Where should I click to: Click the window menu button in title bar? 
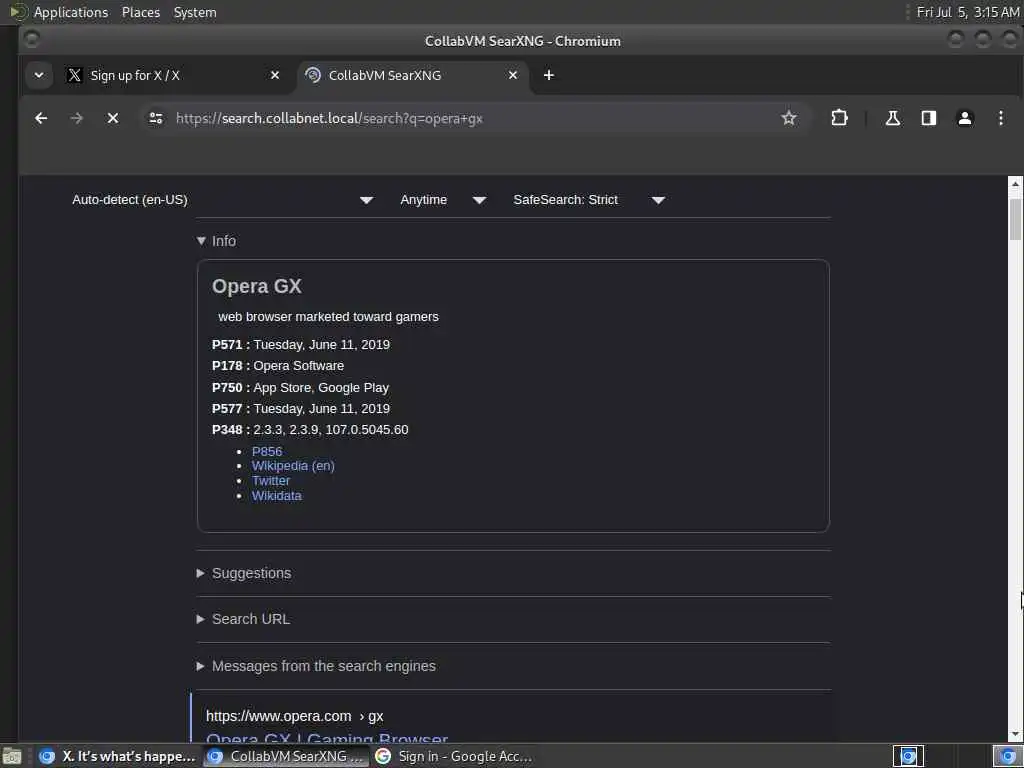point(31,40)
